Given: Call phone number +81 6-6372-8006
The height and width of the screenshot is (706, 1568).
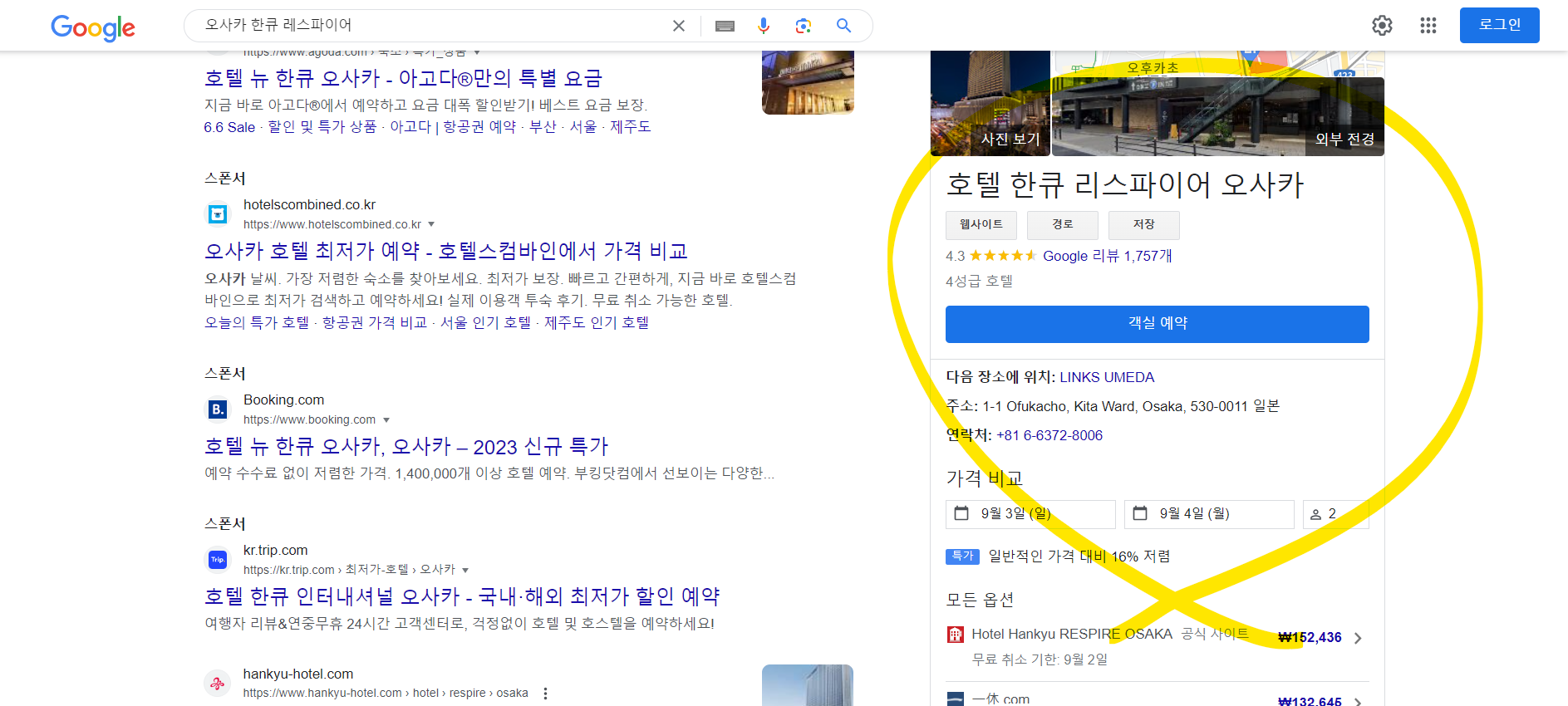Looking at the screenshot, I should click(x=1049, y=435).
